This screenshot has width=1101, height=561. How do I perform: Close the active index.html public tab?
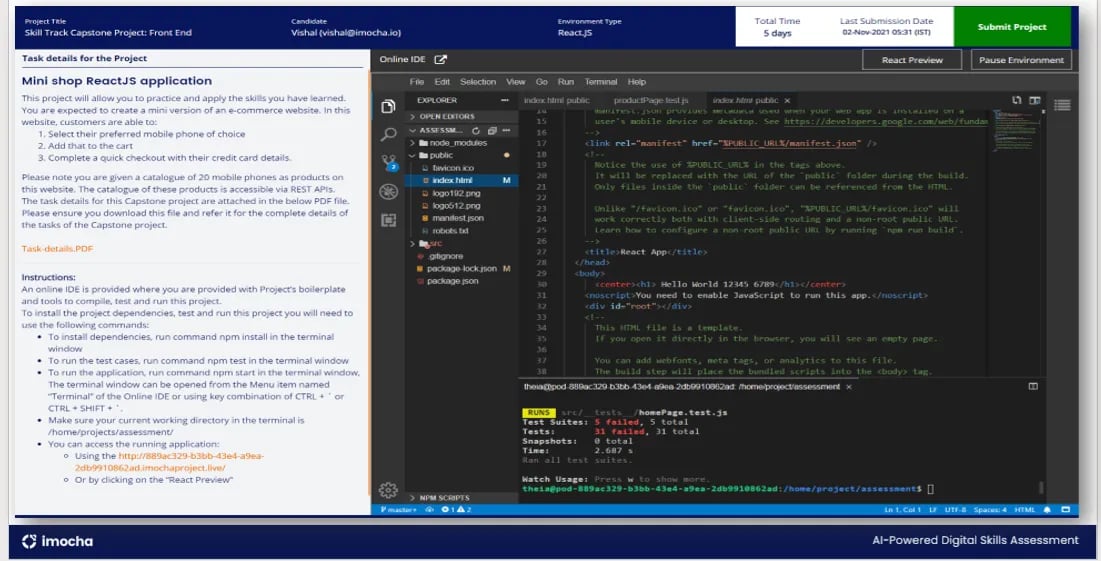tap(787, 100)
